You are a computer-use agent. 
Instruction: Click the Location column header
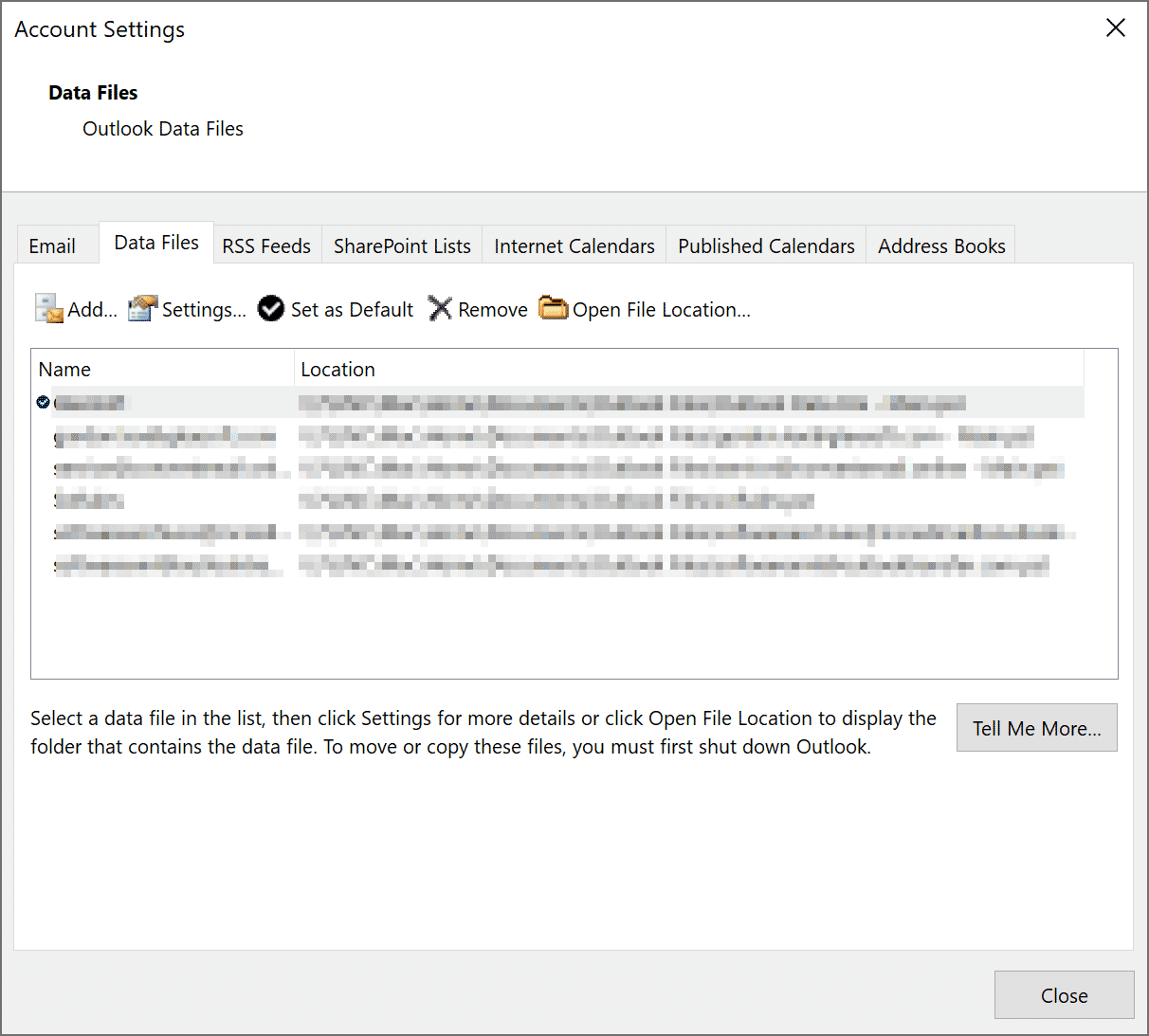[689, 369]
